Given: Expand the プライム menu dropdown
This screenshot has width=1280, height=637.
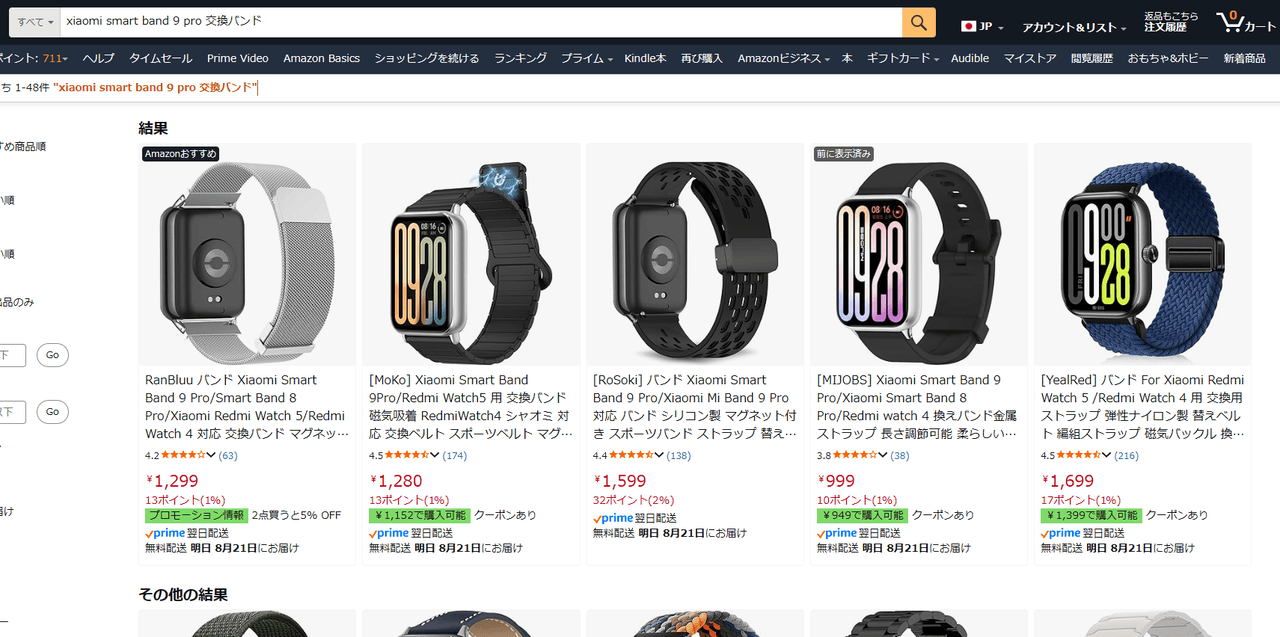Looking at the screenshot, I should (587, 59).
